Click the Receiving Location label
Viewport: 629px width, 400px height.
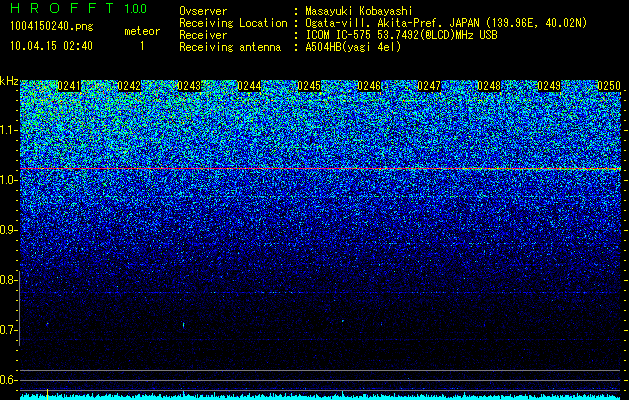[233, 23]
